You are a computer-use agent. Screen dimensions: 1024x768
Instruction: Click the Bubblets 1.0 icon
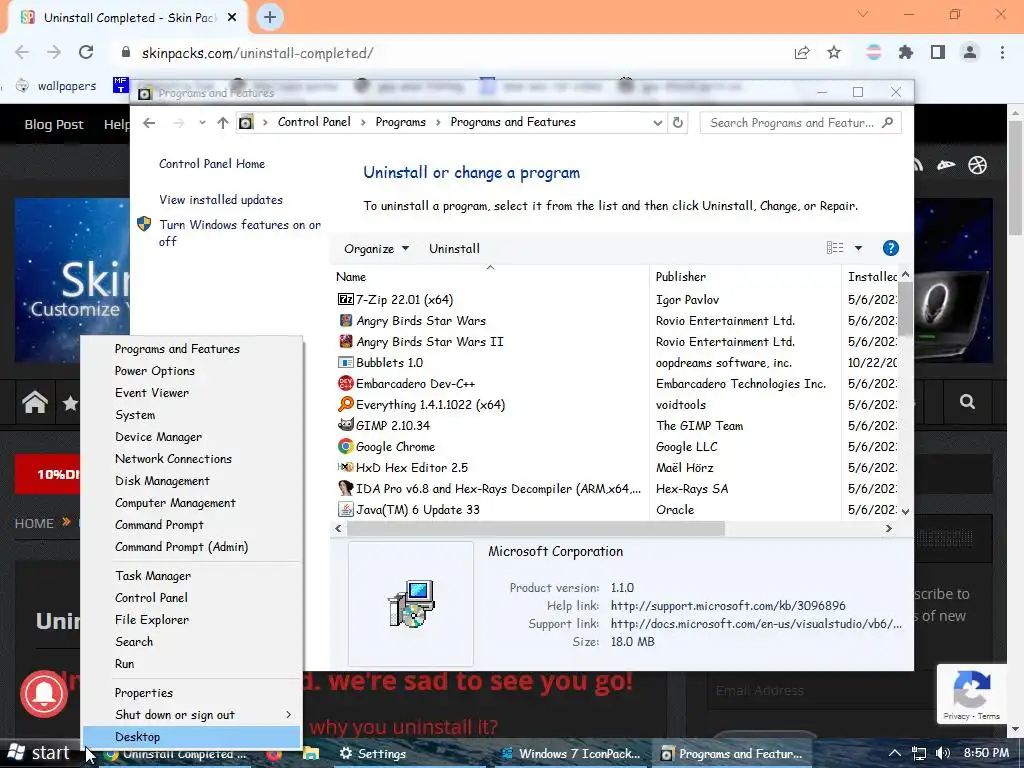tap(345, 362)
